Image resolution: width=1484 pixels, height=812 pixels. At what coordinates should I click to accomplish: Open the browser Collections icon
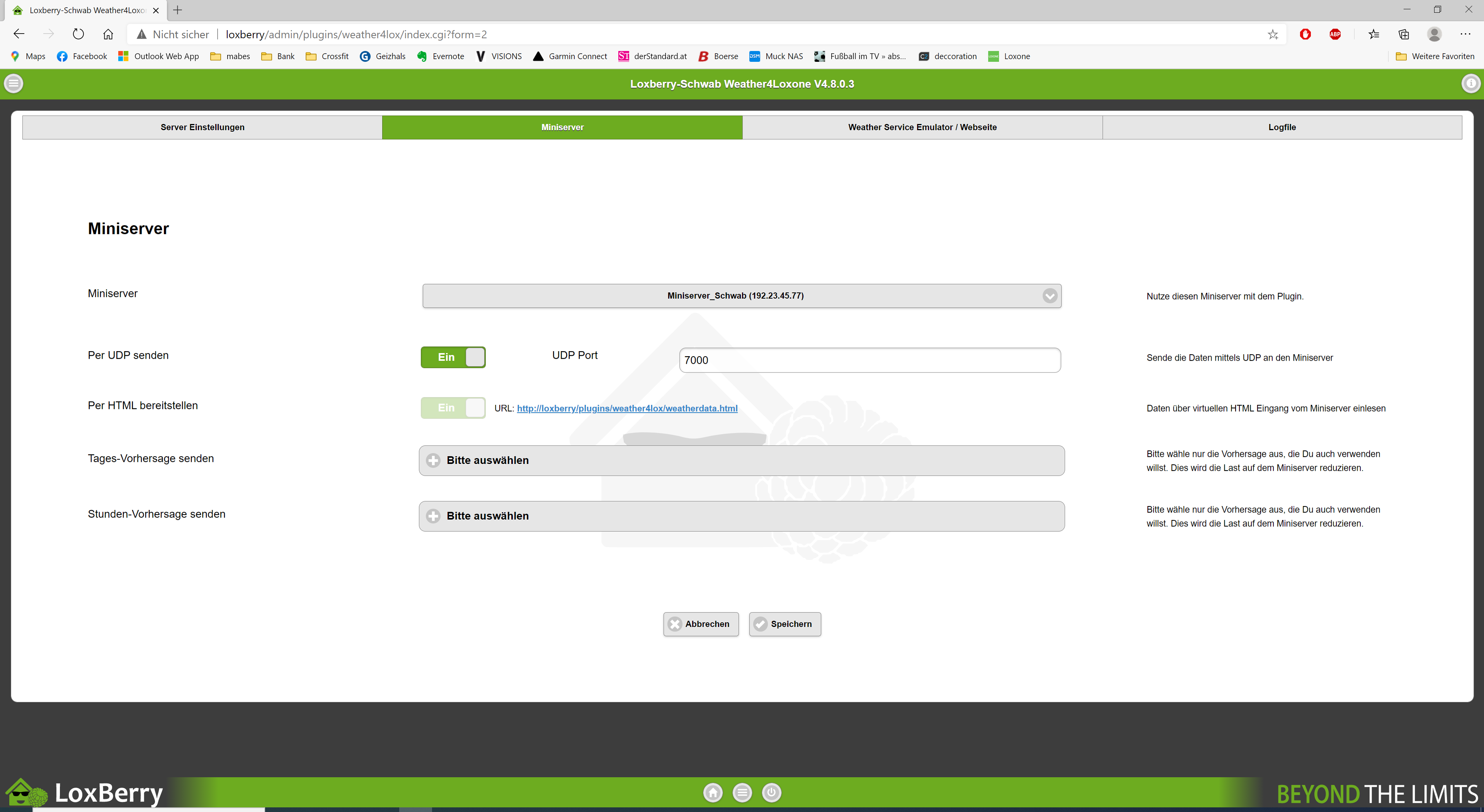tap(1404, 34)
